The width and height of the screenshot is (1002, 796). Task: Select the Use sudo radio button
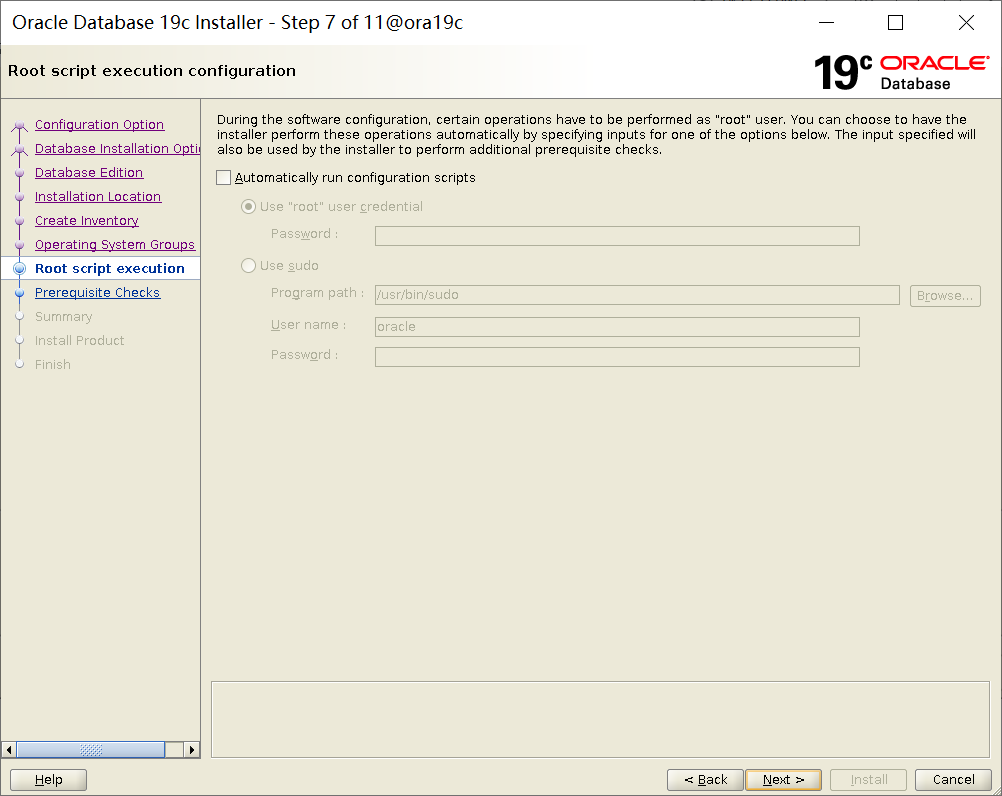click(248, 265)
